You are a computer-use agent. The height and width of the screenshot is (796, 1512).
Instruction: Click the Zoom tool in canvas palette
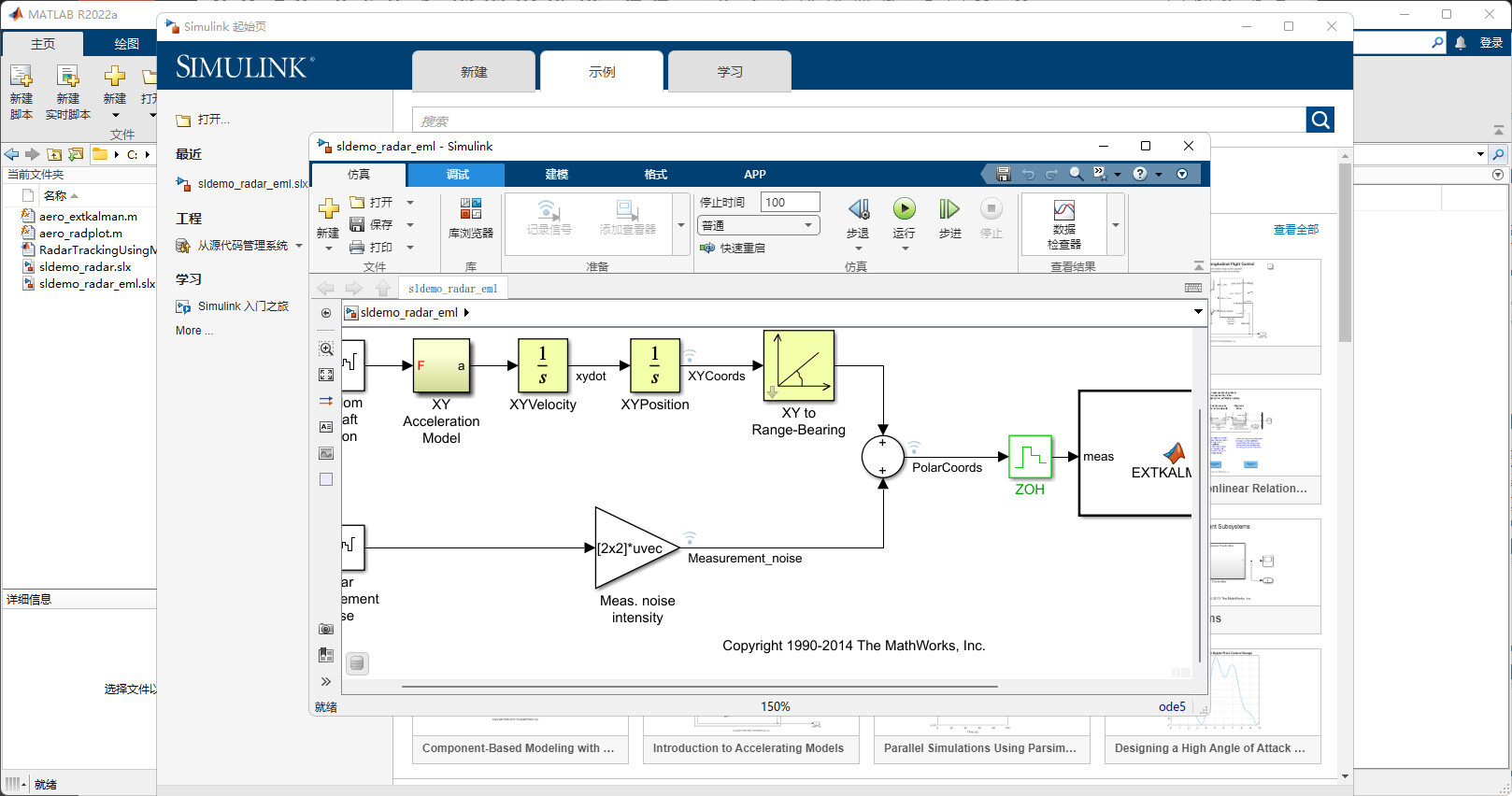pos(326,348)
